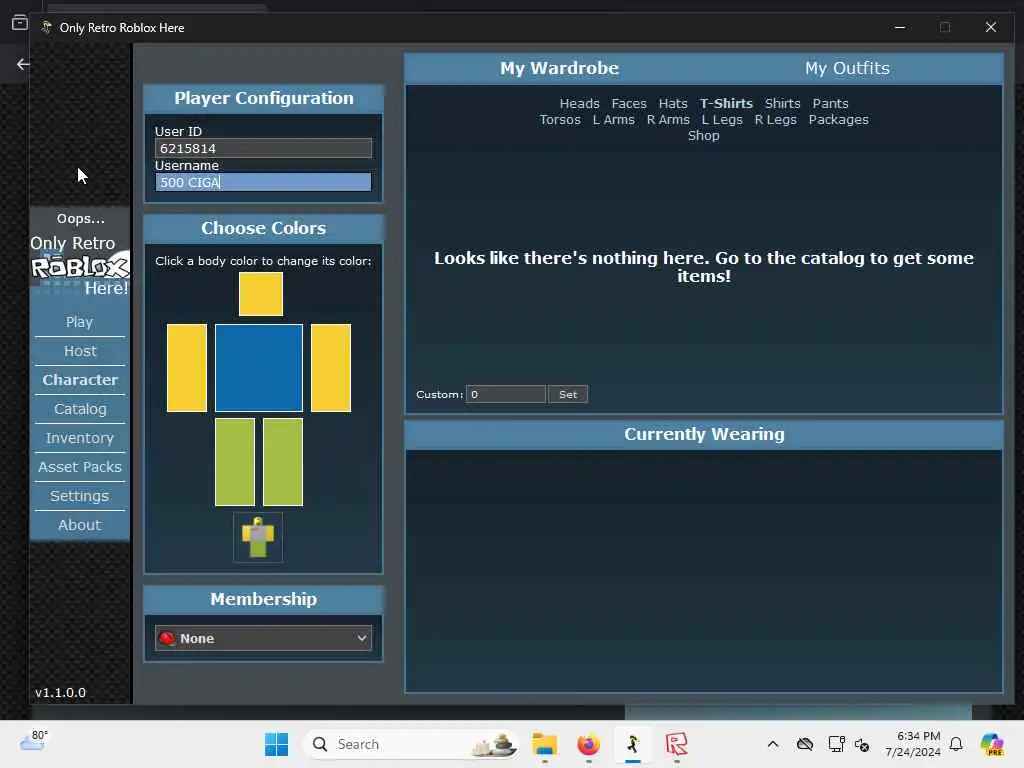The height and width of the screenshot is (768, 1024).
Task: Click the app icon in the title bar
Action: (46, 27)
